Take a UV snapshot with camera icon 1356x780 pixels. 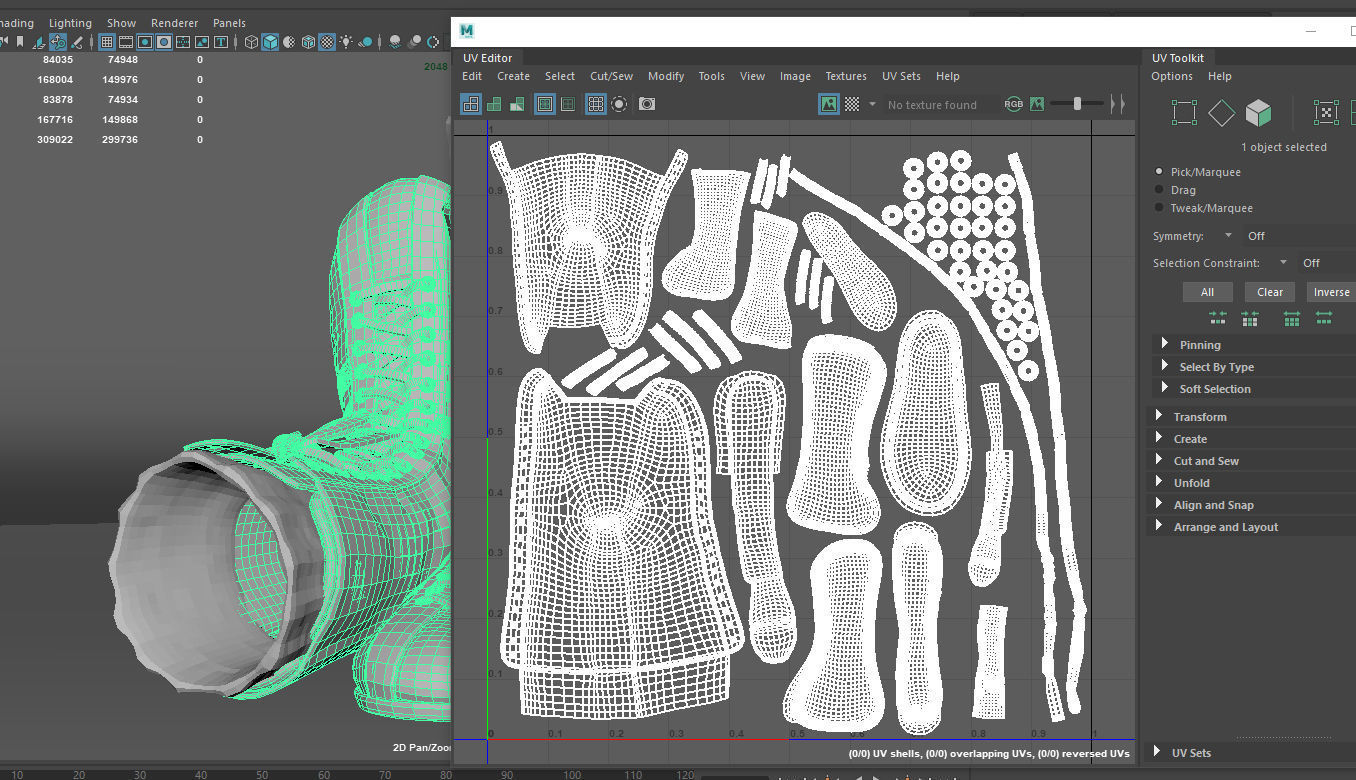647,104
